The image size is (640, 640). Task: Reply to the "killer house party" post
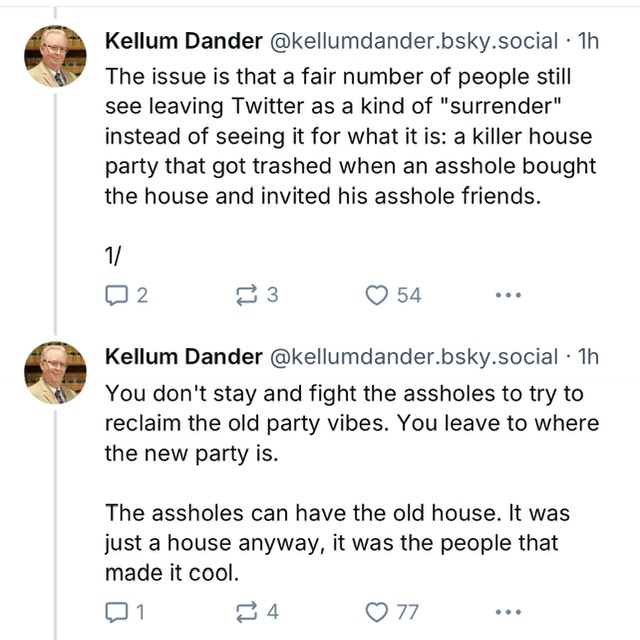pyautogui.click(x=117, y=295)
